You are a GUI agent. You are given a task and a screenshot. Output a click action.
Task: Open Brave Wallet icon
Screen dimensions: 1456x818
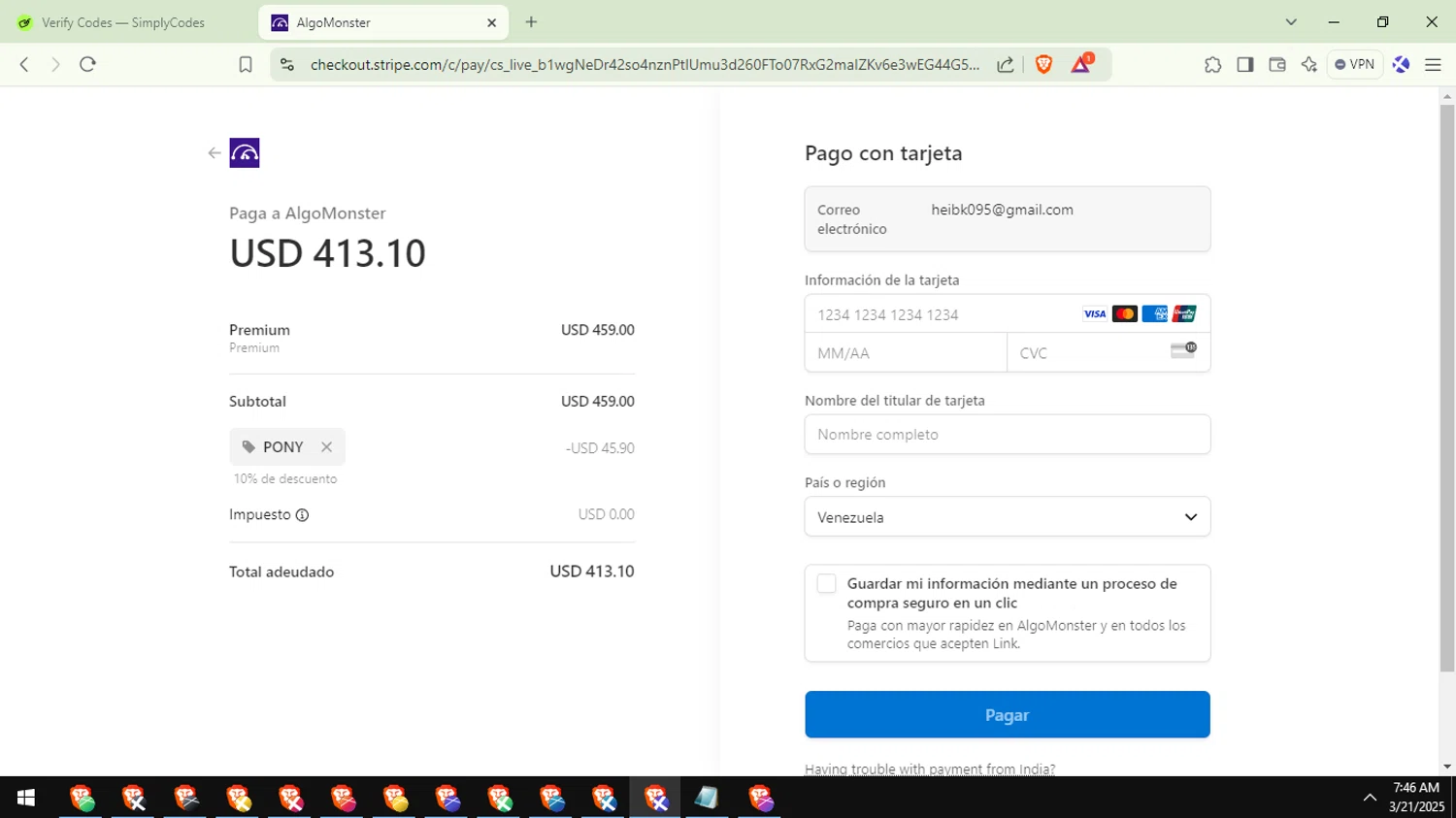pos(1277,64)
